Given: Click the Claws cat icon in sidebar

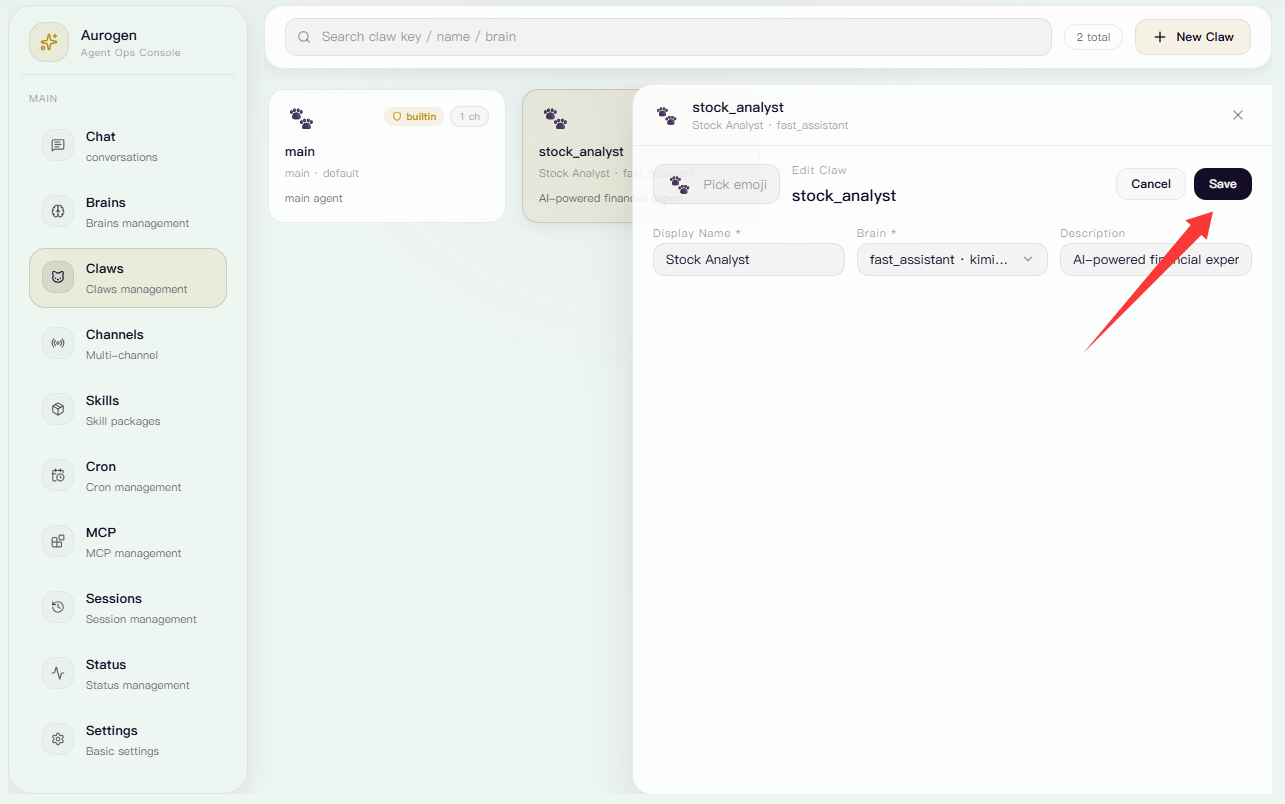Looking at the screenshot, I should point(58,277).
